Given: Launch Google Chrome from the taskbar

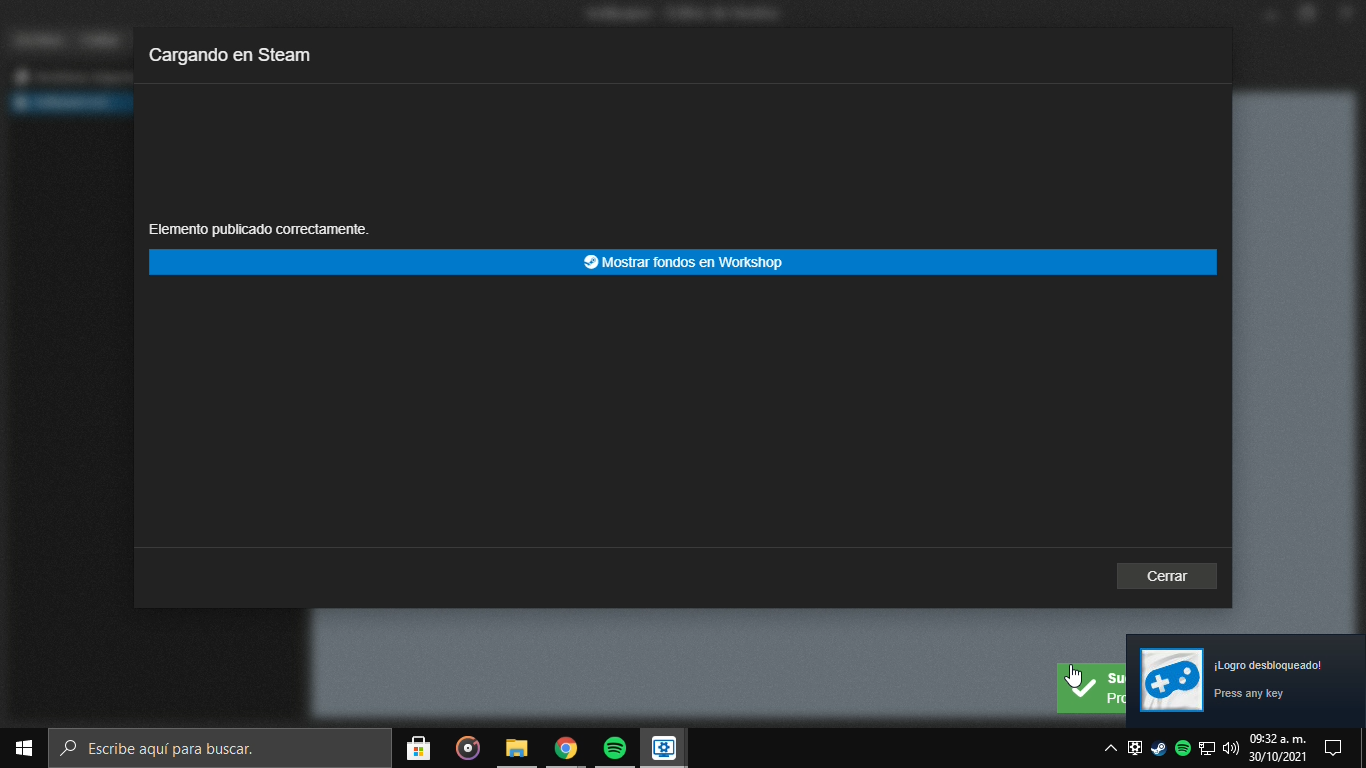Looking at the screenshot, I should [x=566, y=748].
